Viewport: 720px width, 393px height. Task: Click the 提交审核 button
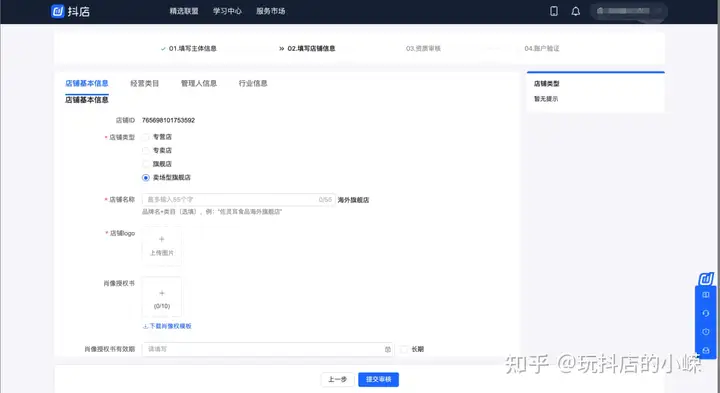378,379
